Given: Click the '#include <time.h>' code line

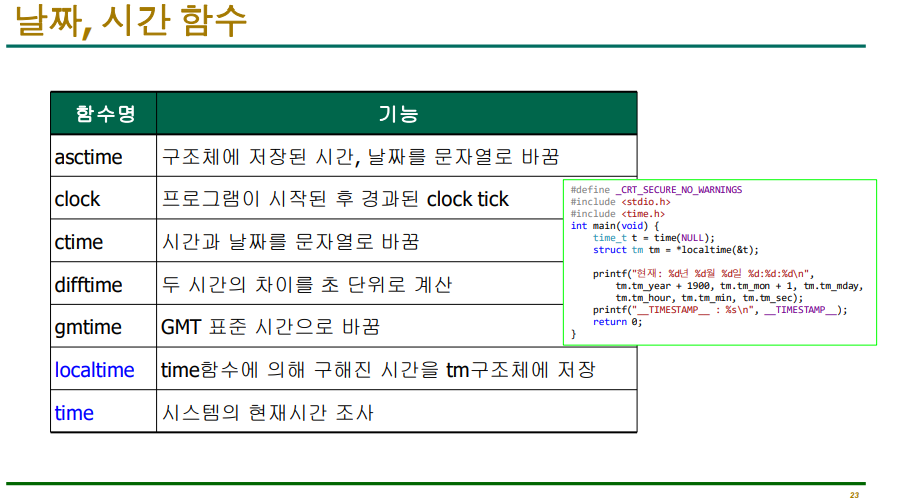Looking at the screenshot, I should (x=617, y=214).
